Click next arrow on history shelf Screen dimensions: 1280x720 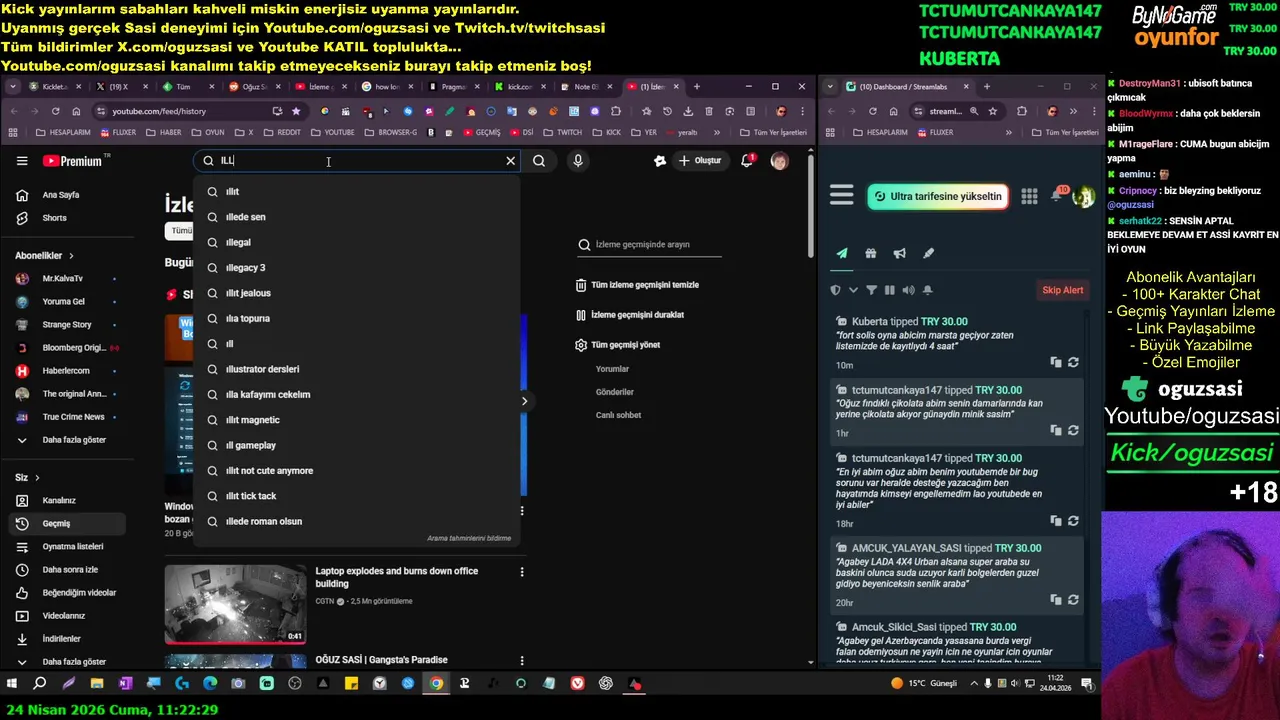click(x=524, y=401)
